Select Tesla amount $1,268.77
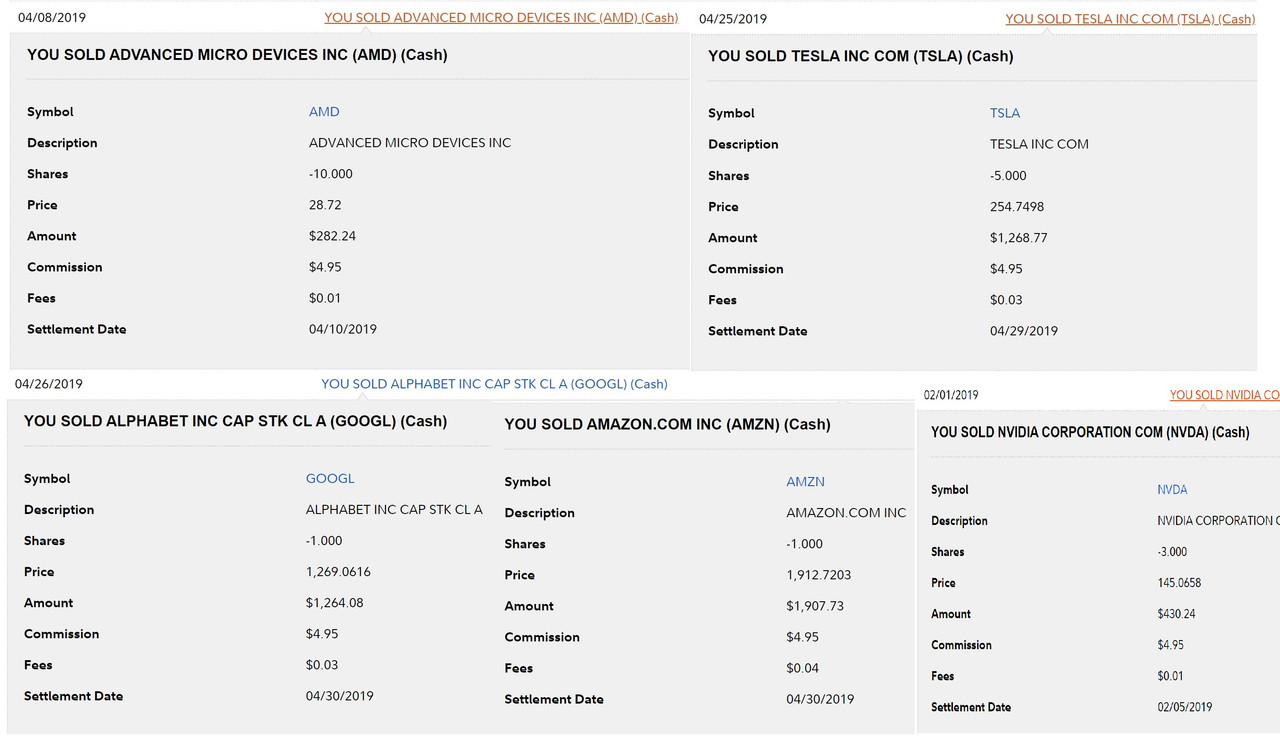The image size is (1280, 737). tap(1019, 238)
